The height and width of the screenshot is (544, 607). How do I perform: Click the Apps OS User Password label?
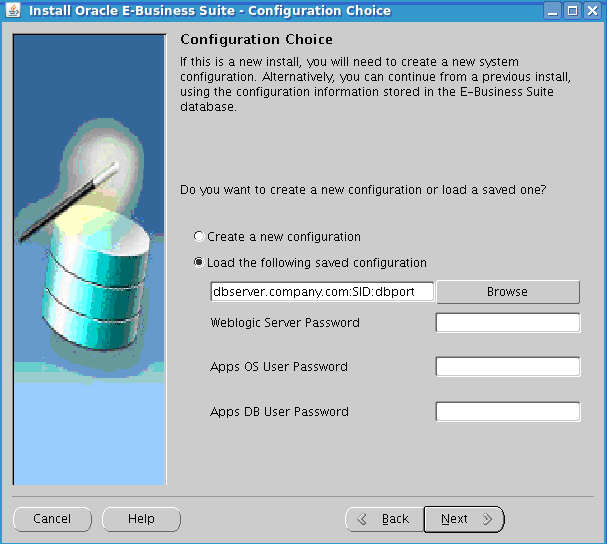[x=279, y=367]
